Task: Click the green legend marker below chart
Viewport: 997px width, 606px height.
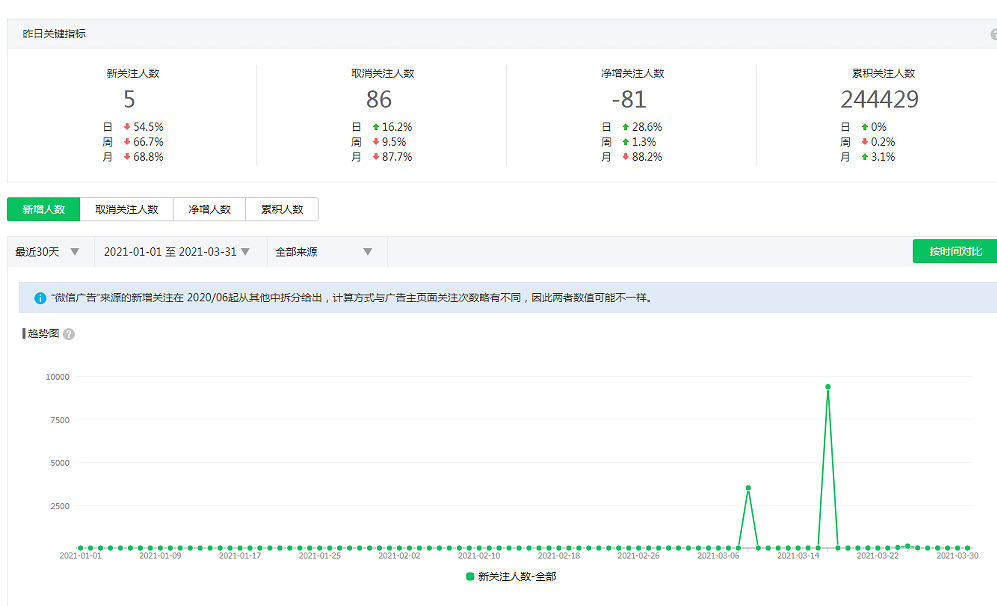Action: click(x=470, y=577)
